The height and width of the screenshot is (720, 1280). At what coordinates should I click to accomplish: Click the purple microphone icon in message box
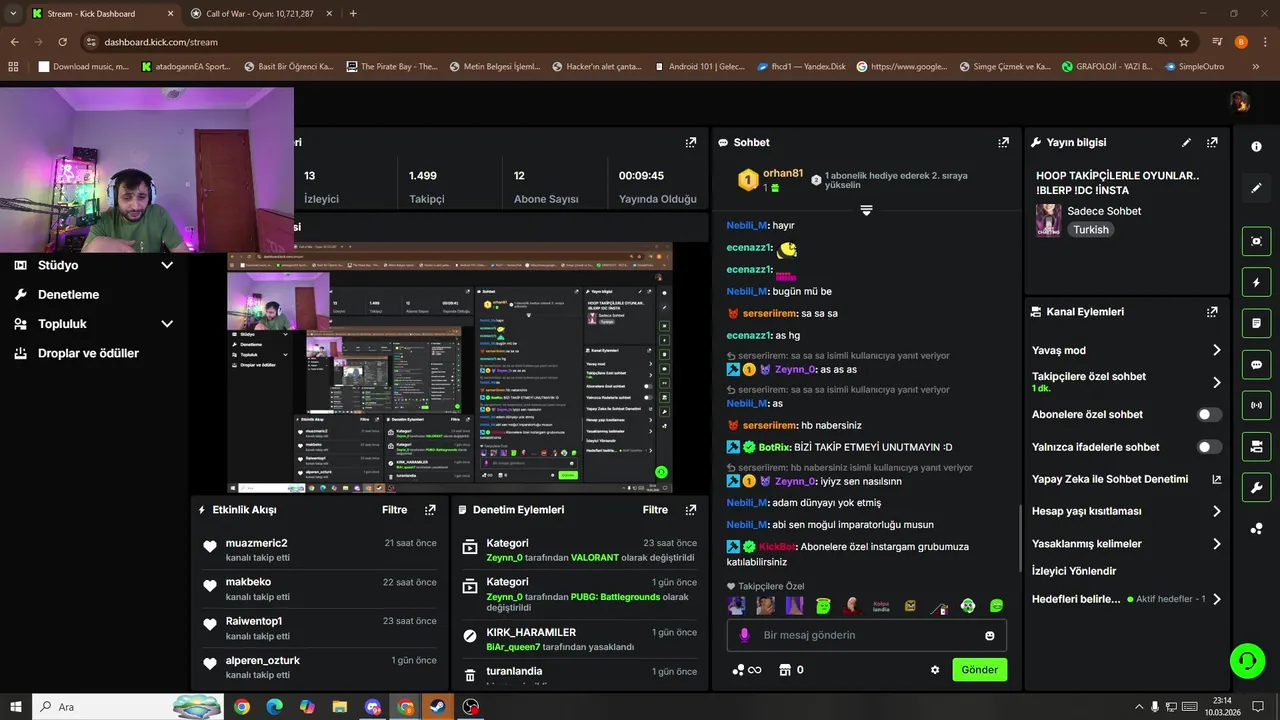(743, 635)
